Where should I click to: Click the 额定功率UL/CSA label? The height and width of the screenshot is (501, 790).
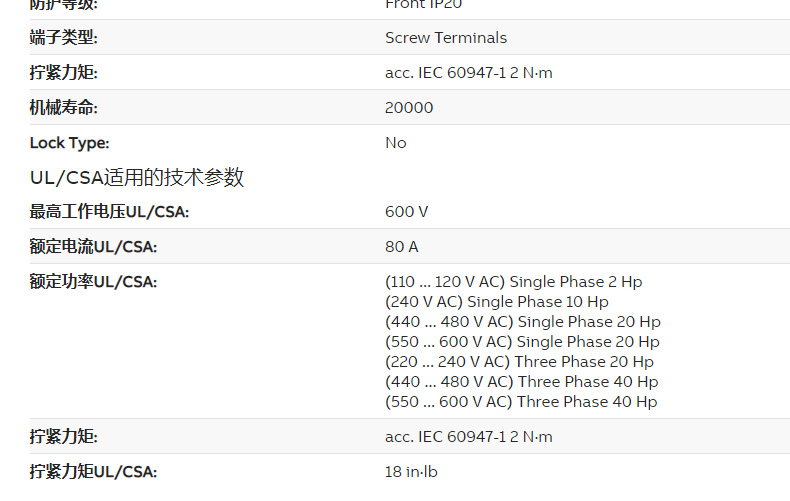pyautogui.click(x=93, y=282)
